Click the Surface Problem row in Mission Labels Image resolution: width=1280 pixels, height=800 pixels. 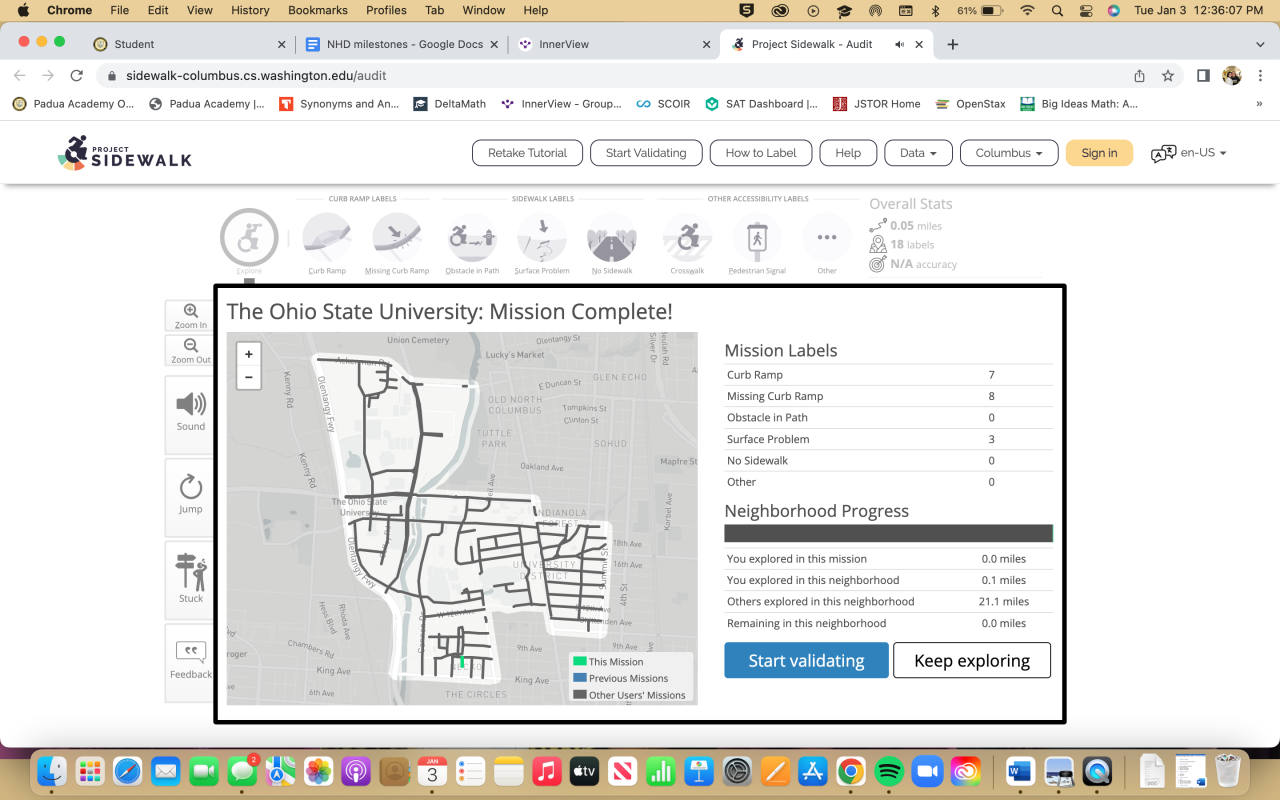tap(888, 439)
